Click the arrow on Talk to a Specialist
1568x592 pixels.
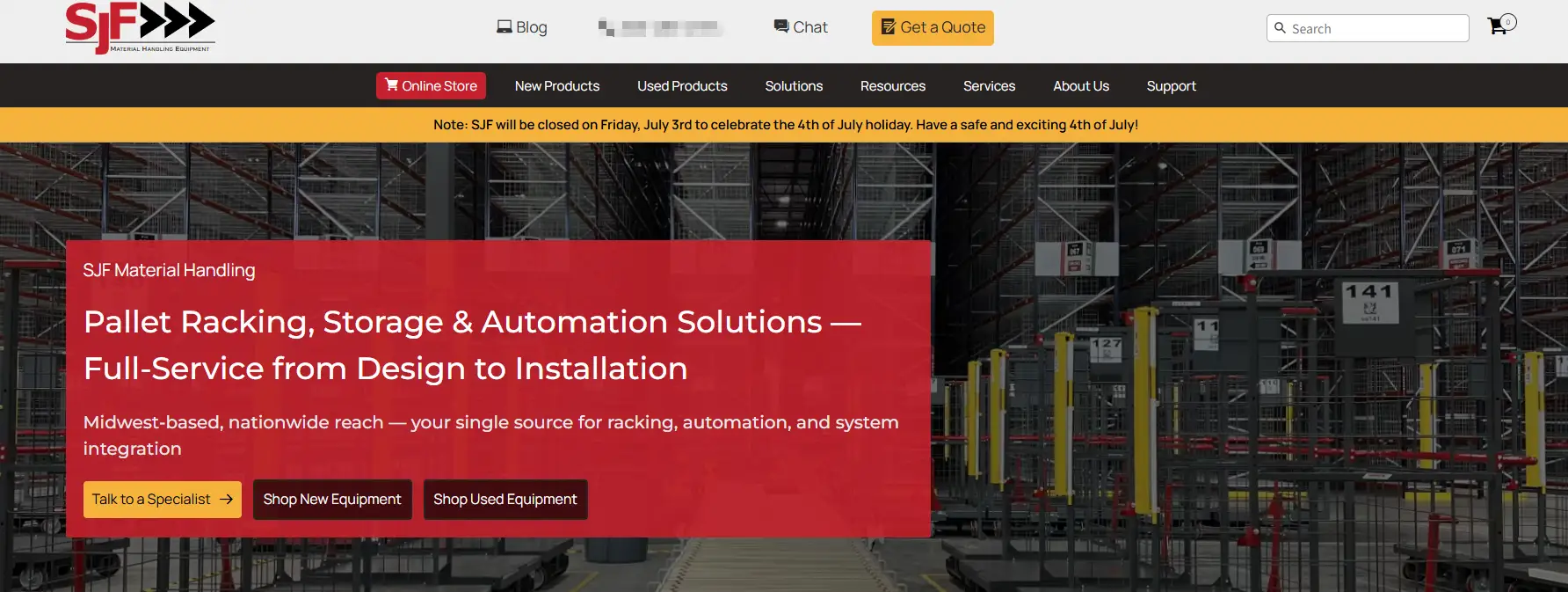226,499
